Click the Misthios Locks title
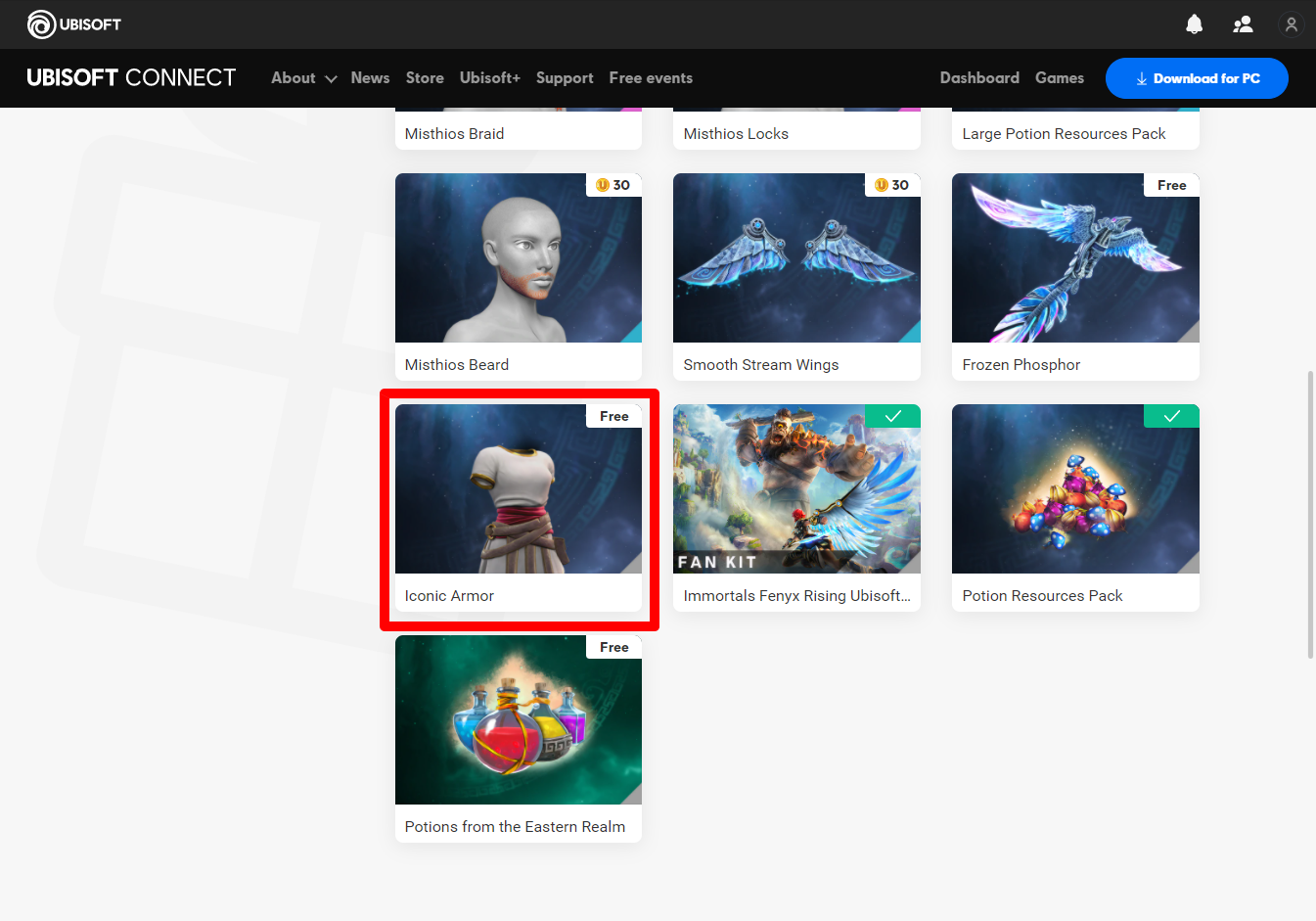 click(x=736, y=134)
